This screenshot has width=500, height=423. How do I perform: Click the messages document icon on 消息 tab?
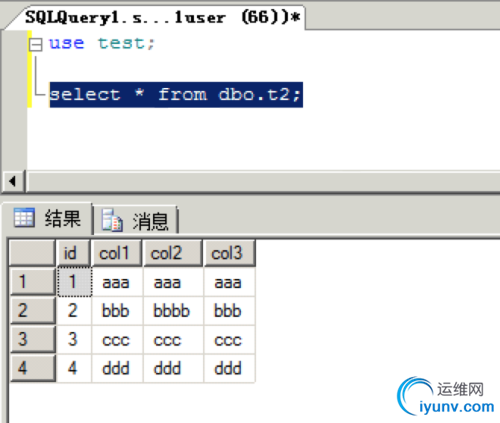pyautogui.click(x=112, y=220)
